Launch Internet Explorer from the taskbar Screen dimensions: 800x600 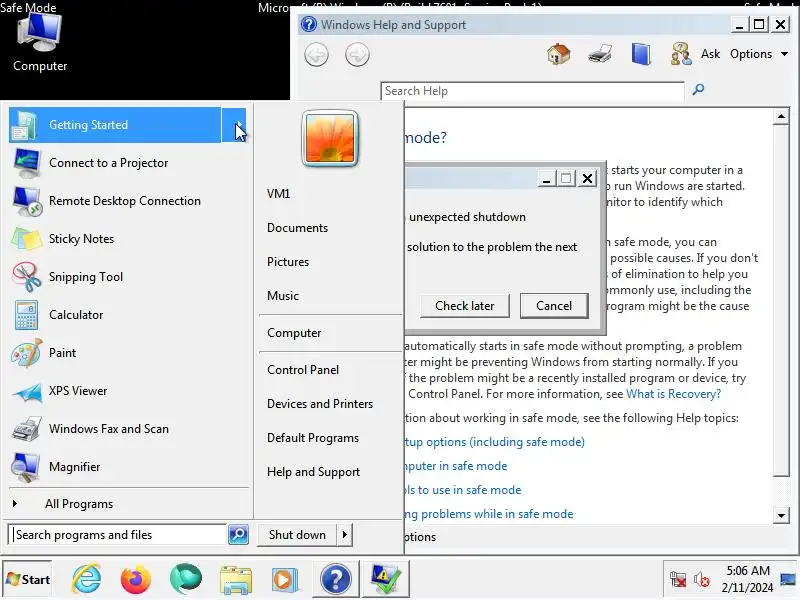(86, 580)
